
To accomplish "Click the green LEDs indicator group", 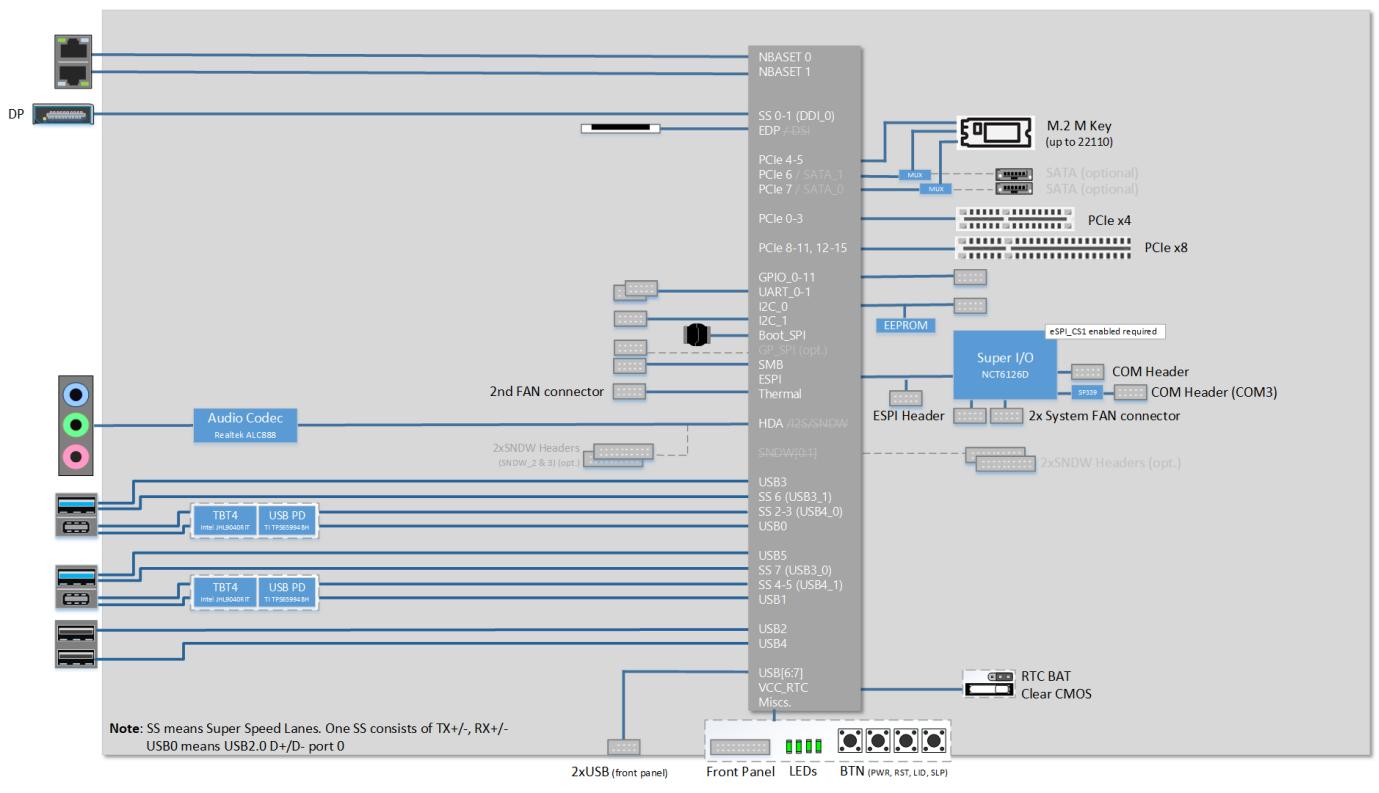I will 803,746.
